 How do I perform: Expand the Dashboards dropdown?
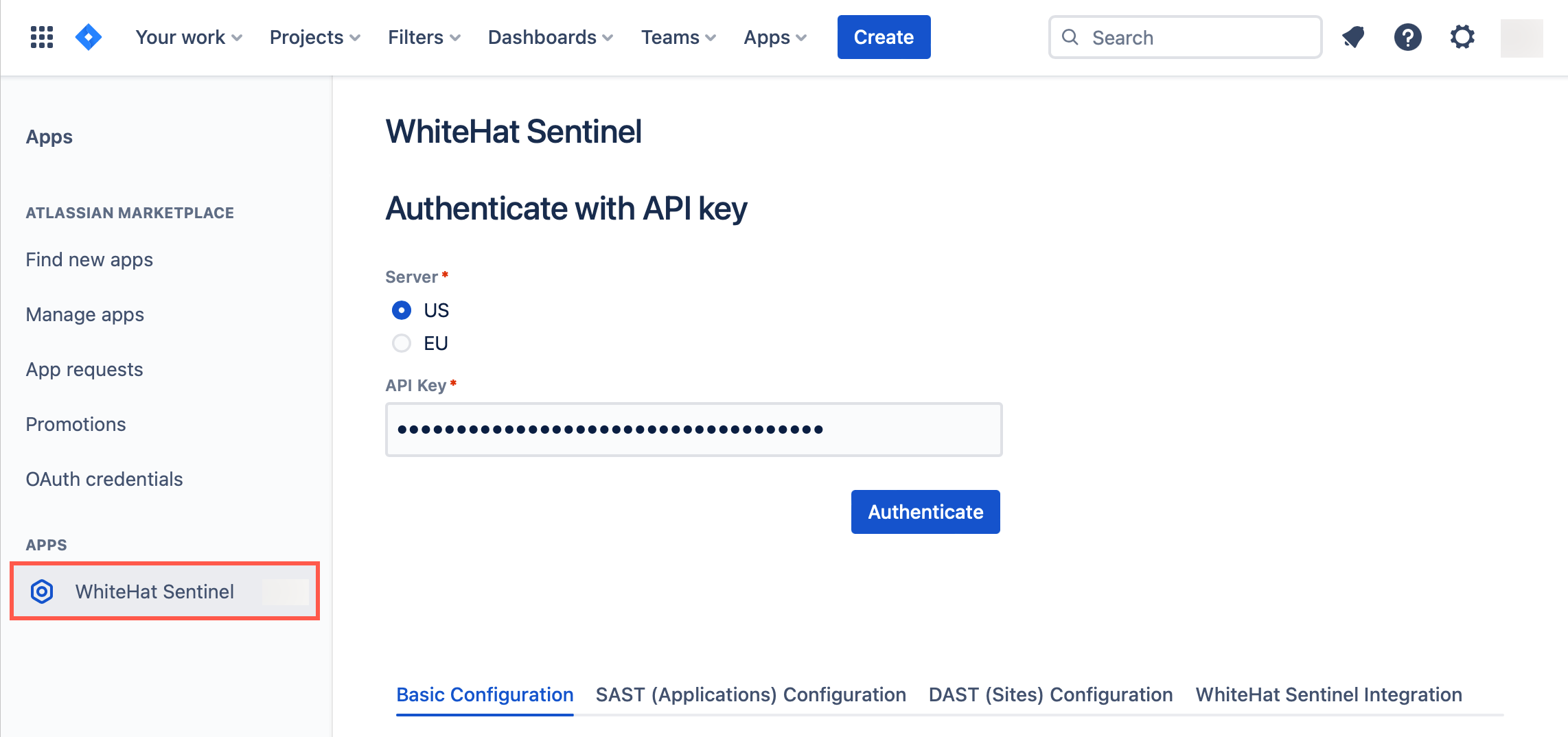(x=551, y=37)
